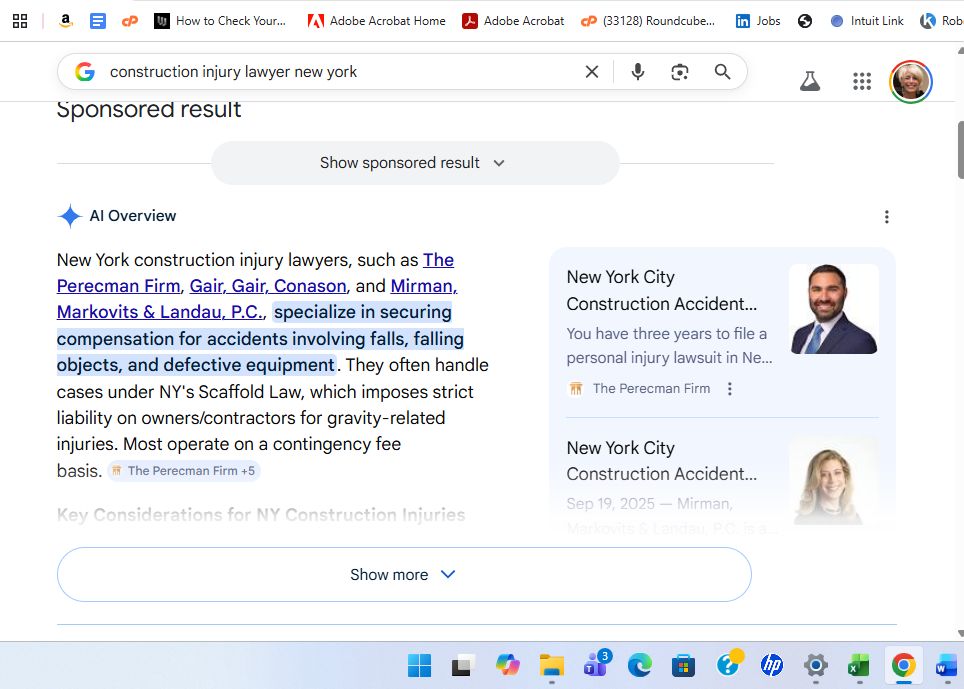Open the Intuit Link bookmark

pos(867,21)
